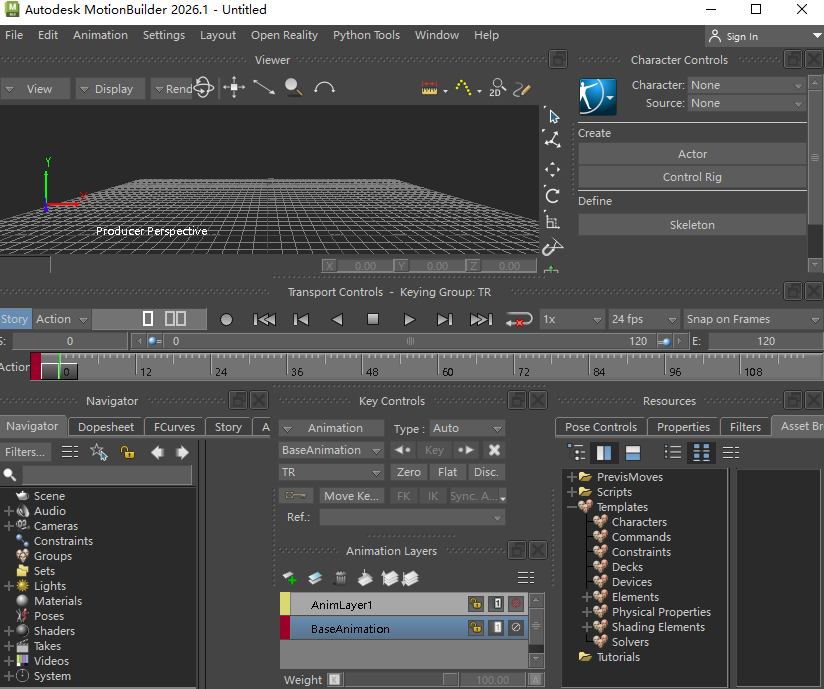Activate the dolly camera tool
Image resolution: width=824 pixels, height=689 pixels.
pos(264,87)
